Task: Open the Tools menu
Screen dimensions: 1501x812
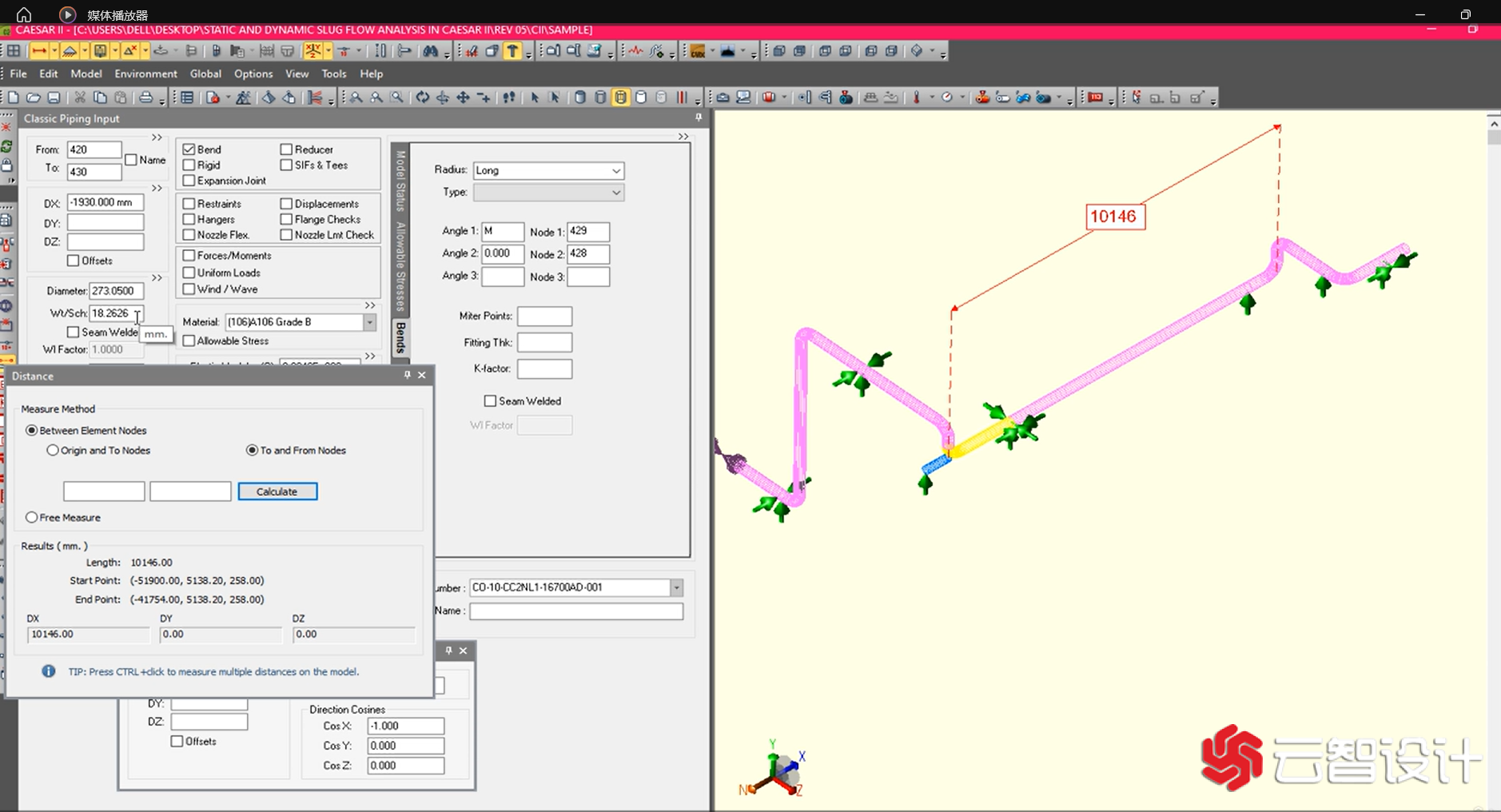Action: click(334, 74)
